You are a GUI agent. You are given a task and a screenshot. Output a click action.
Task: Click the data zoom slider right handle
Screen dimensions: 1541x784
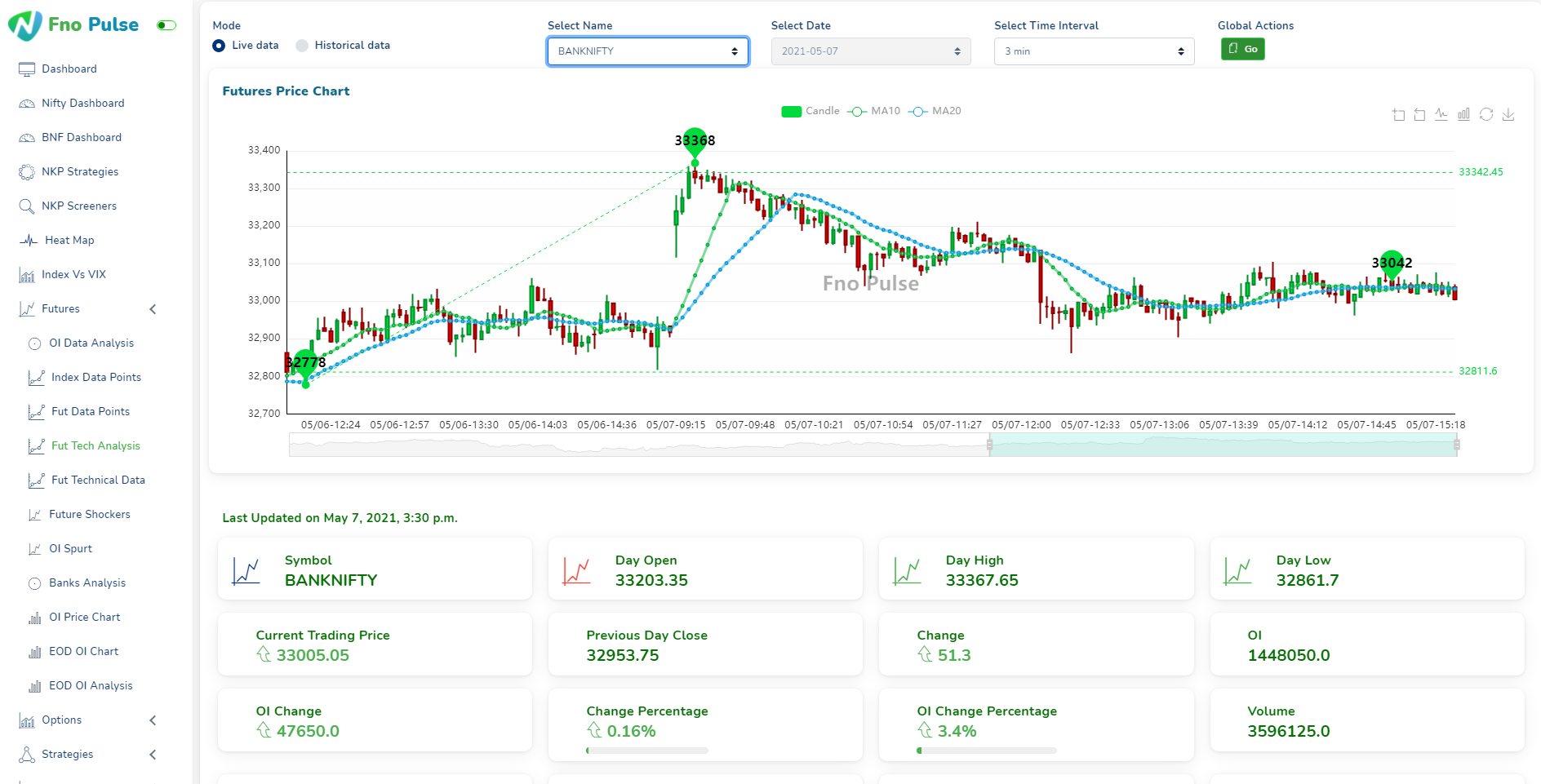(x=1457, y=445)
